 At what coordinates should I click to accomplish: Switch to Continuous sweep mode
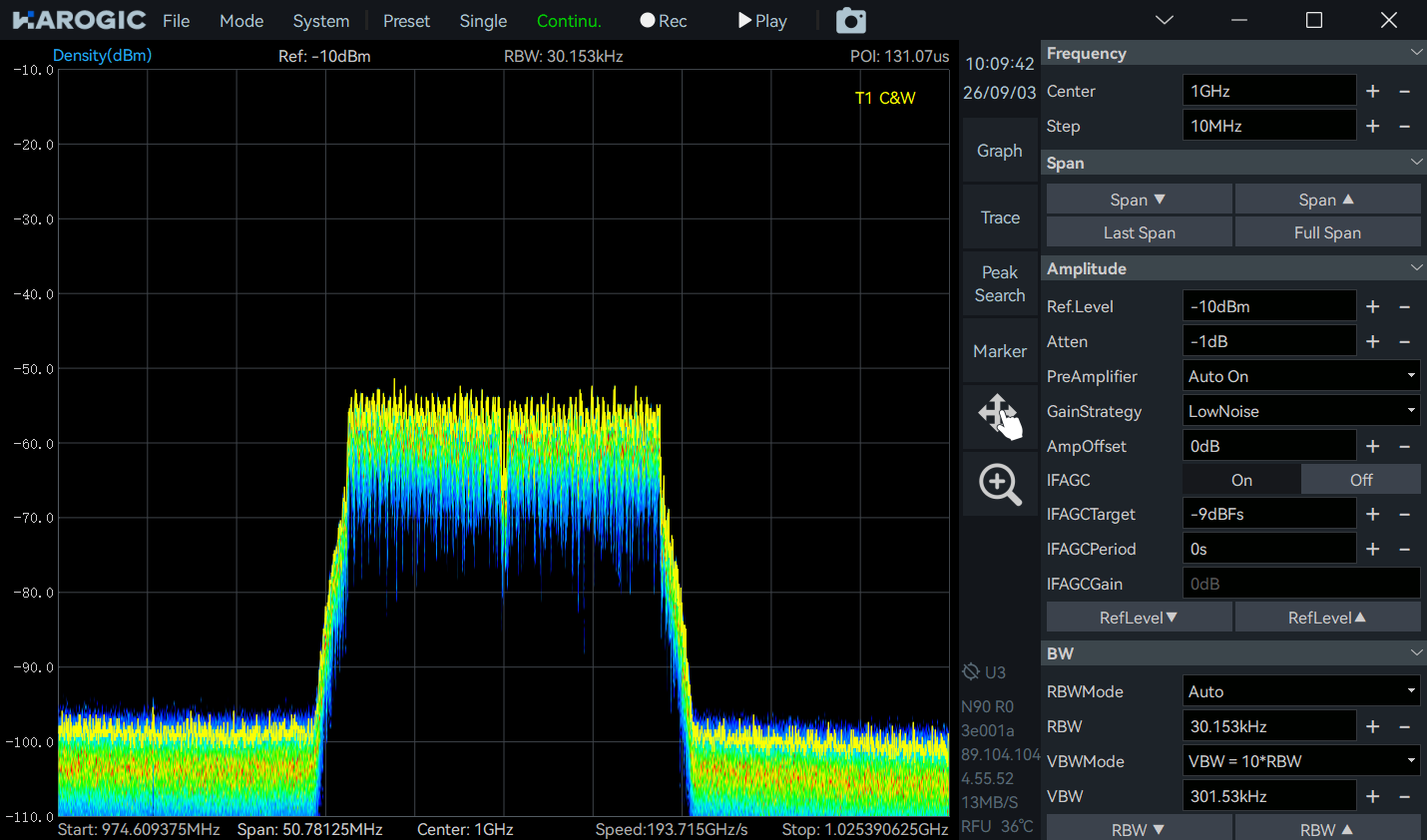pyautogui.click(x=569, y=21)
